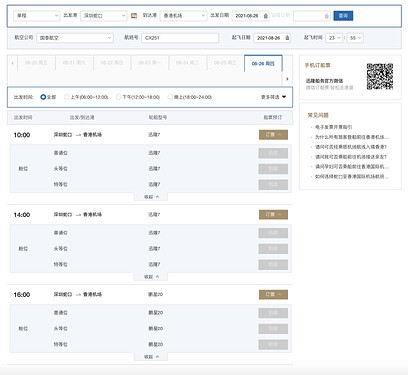The width and height of the screenshot is (408, 375).
Task: Click grey button for 10:00 普通位
Action: [x=273, y=153]
